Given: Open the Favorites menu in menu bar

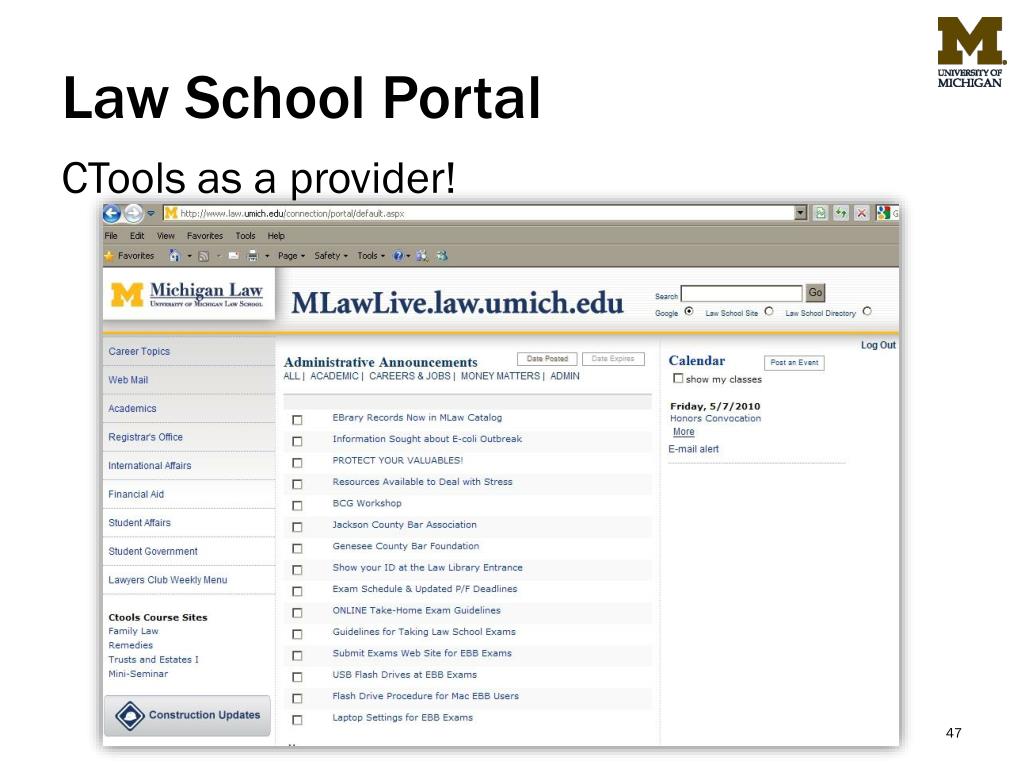Looking at the screenshot, I should (204, 236).
